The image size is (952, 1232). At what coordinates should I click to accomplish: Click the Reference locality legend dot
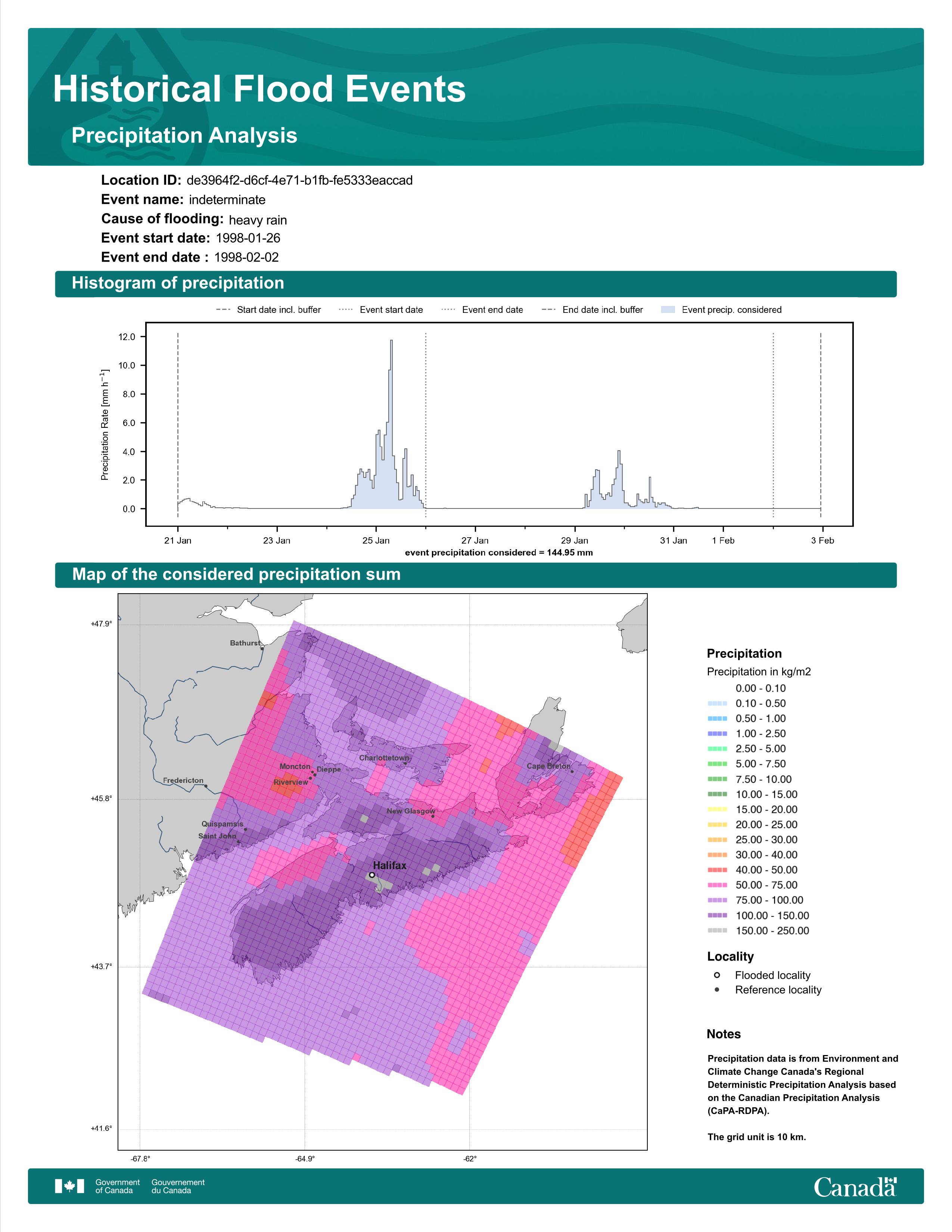tap(717, 989)
